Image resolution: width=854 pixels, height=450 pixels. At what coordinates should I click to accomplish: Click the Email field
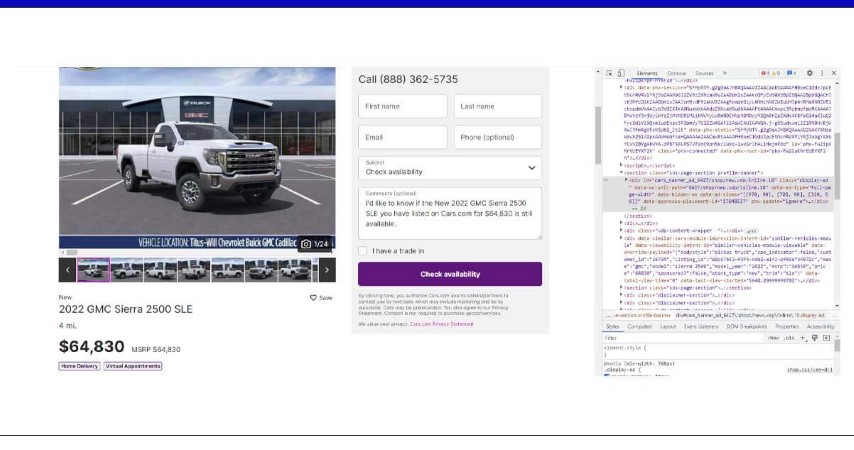(x=402, y=137)
